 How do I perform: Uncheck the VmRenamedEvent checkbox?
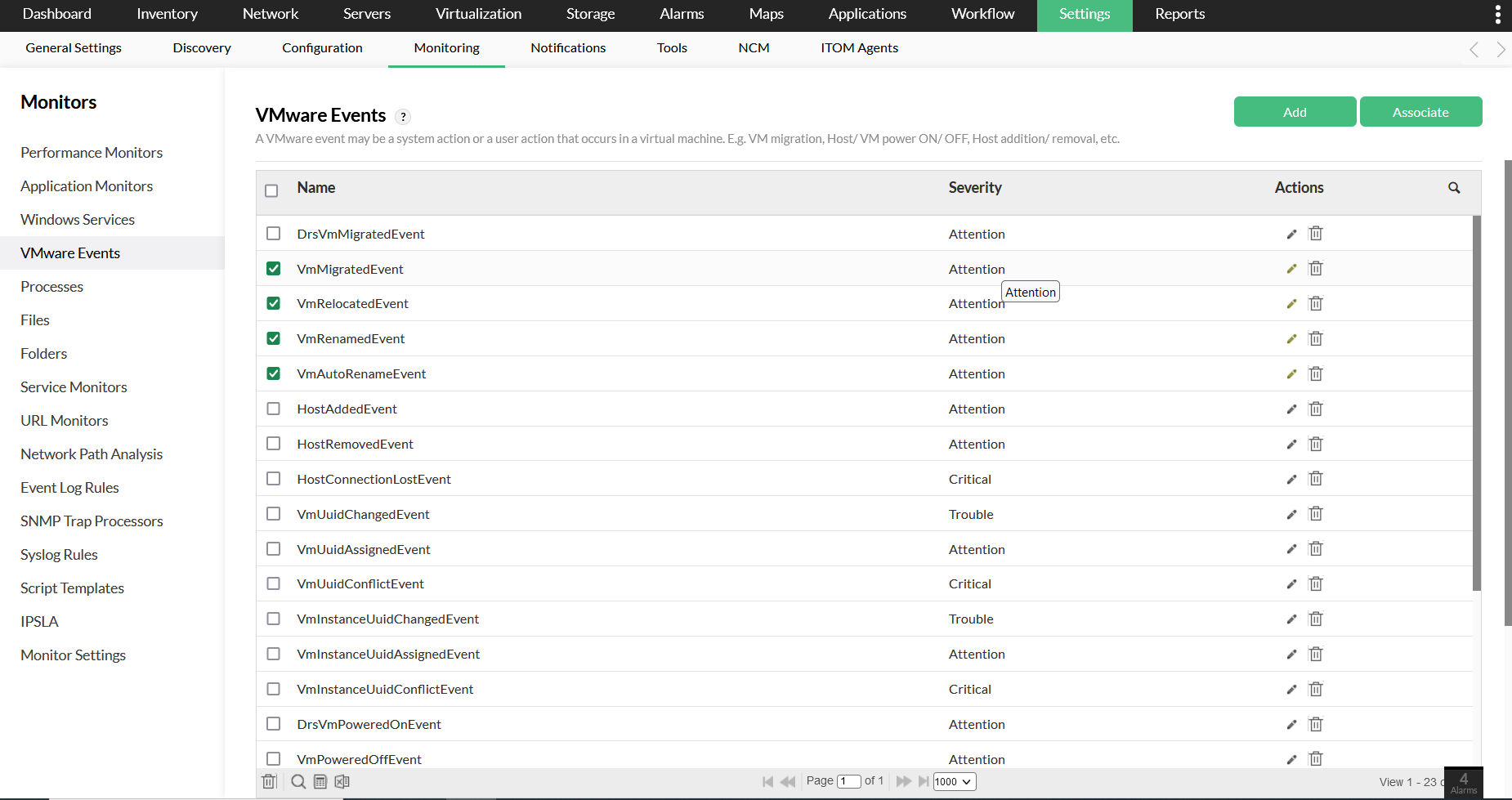(x=274, y=338)
